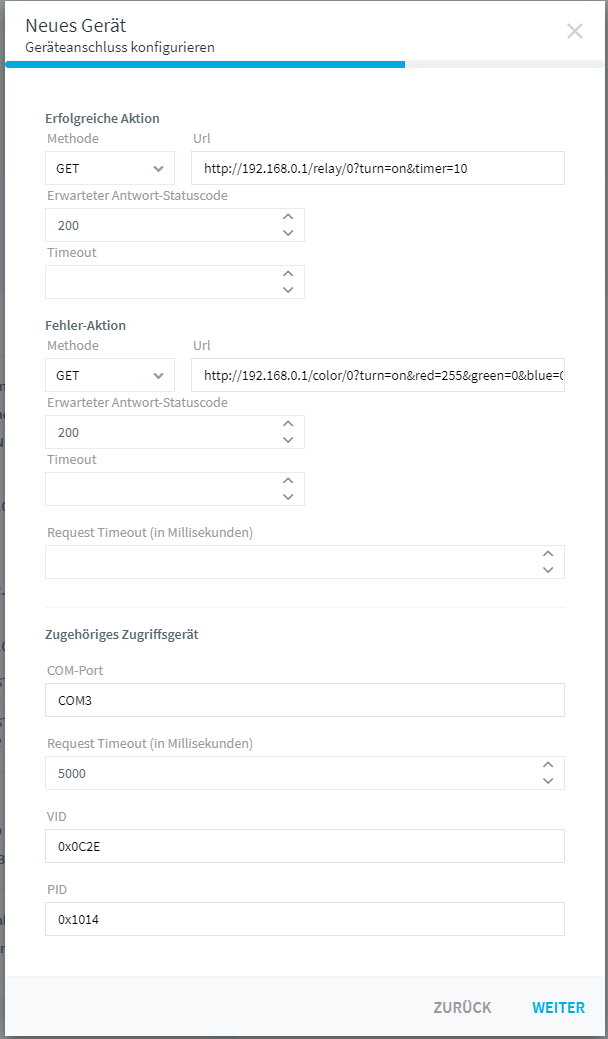Image resolution: width=608 pixels, height=1039 pixels.
Task: Close the Neues Gerät dialog
Action: 574,31
